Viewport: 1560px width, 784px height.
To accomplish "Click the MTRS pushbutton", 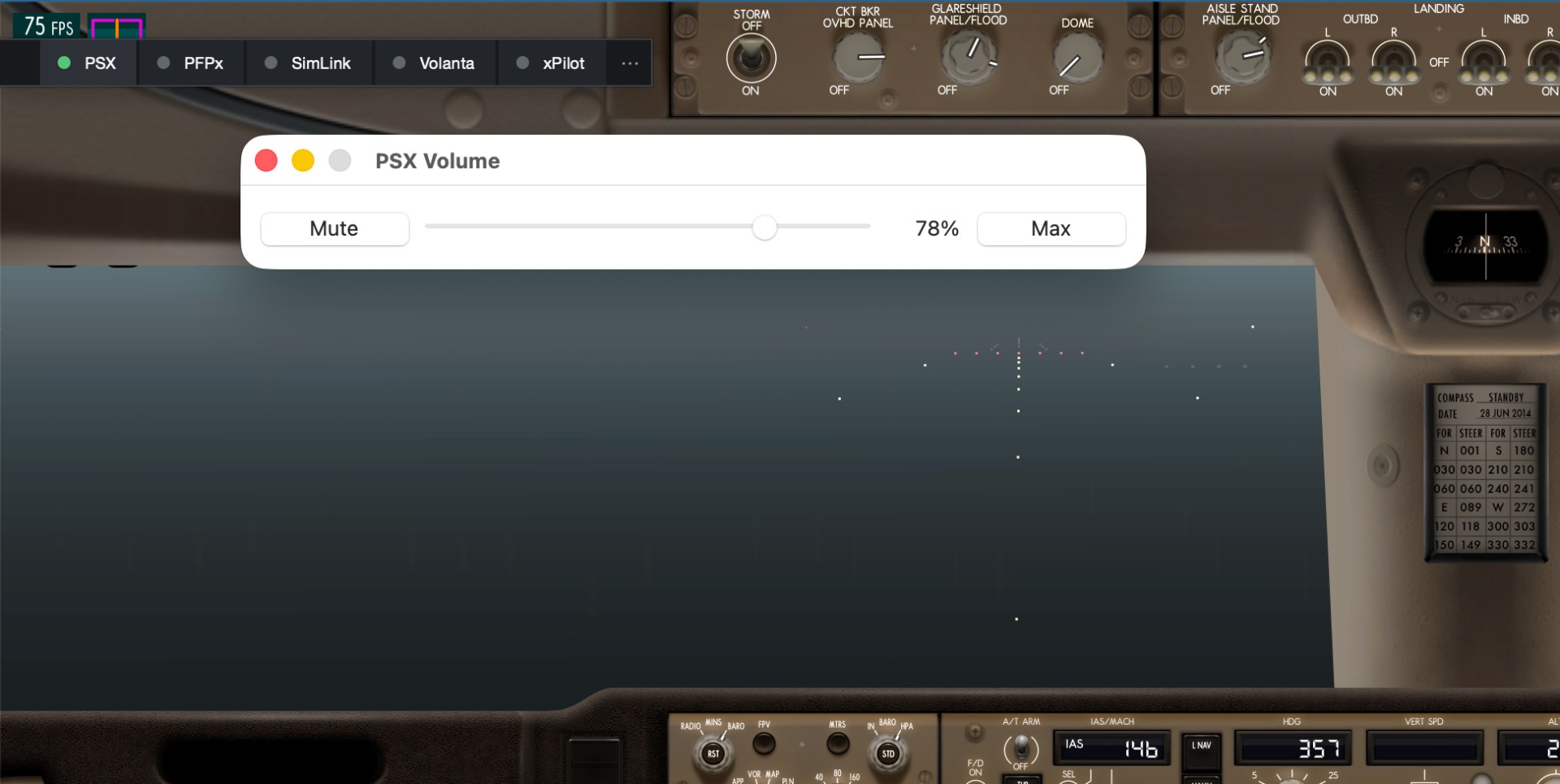I will 838,743.
